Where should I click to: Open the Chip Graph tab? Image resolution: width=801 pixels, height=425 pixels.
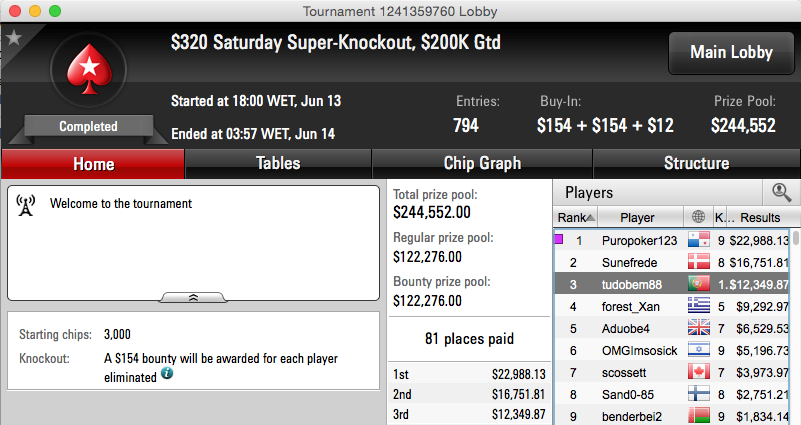(482, 163)
